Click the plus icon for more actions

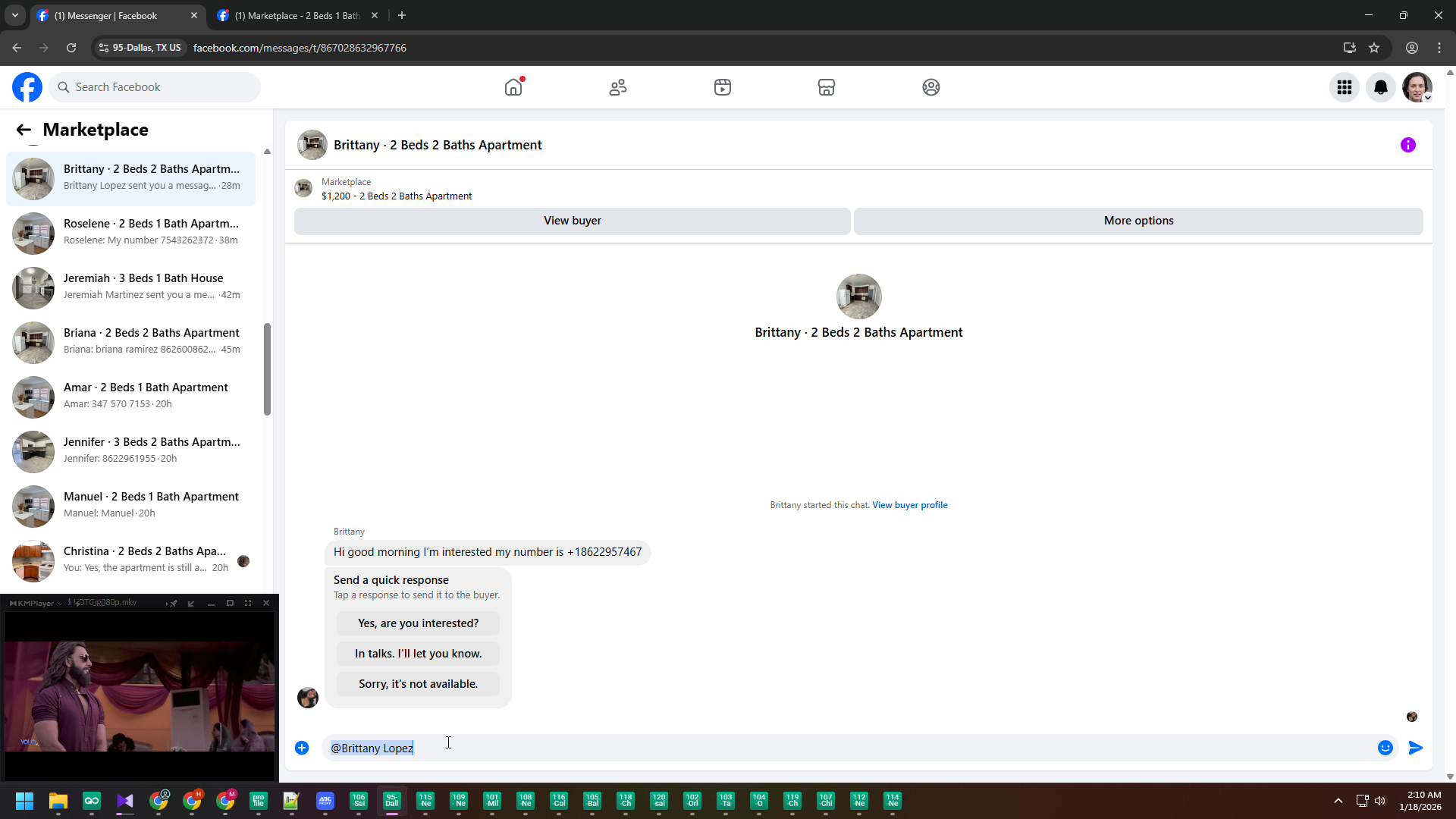(x=302, y=748)
